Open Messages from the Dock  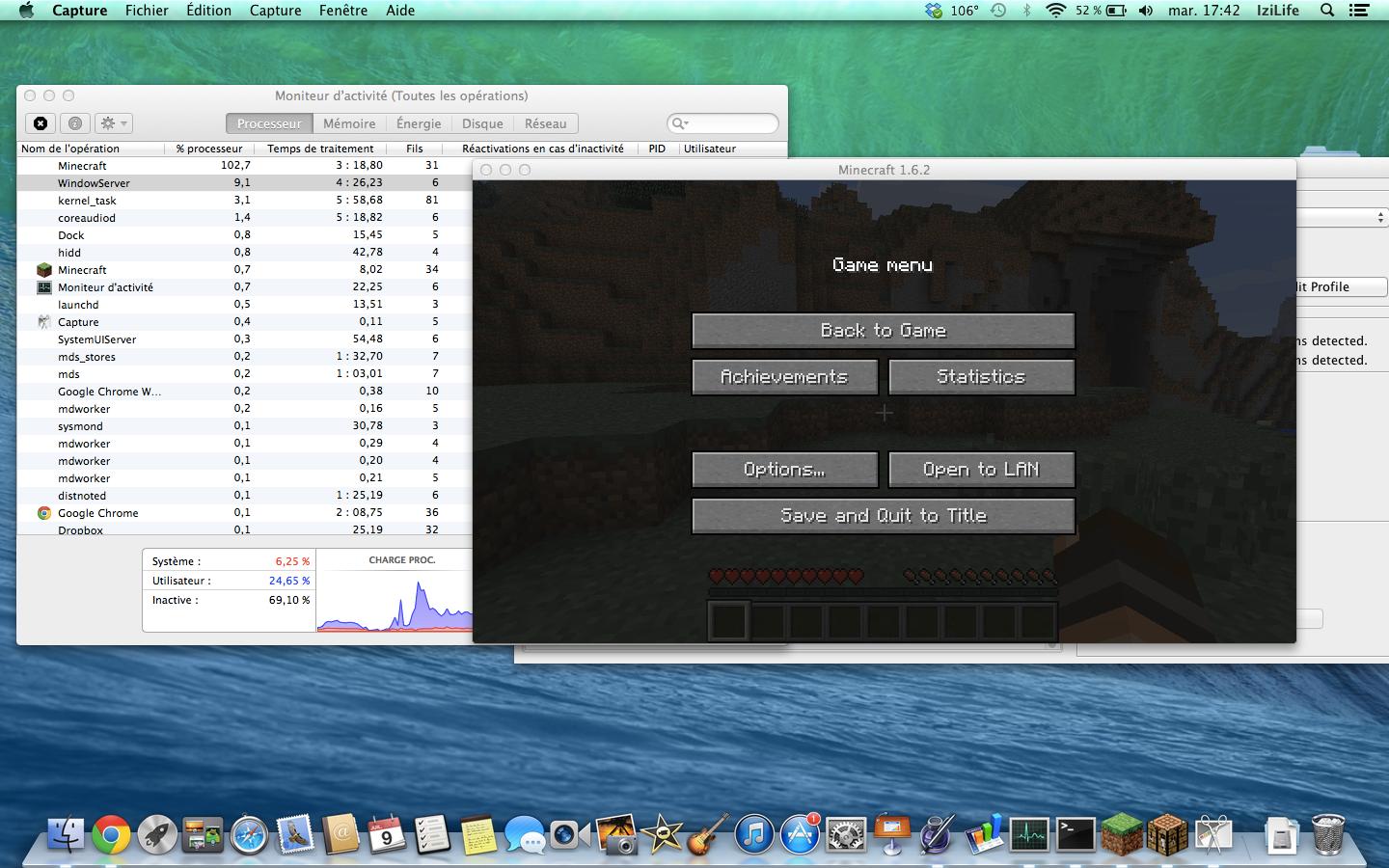pyautogui.click(x=524, y=834)
